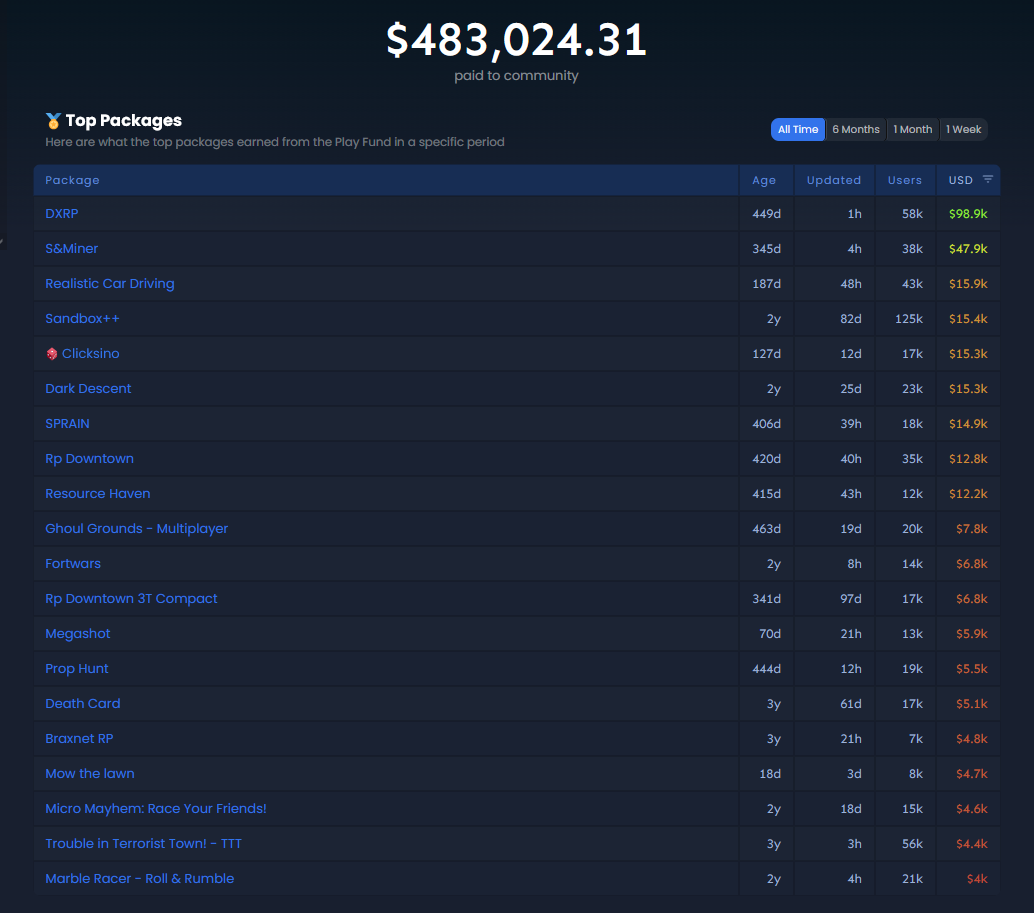Switch to the 6 Months tab
Viewport: 1034px width, 913px height.
click(x=855, y=129)
